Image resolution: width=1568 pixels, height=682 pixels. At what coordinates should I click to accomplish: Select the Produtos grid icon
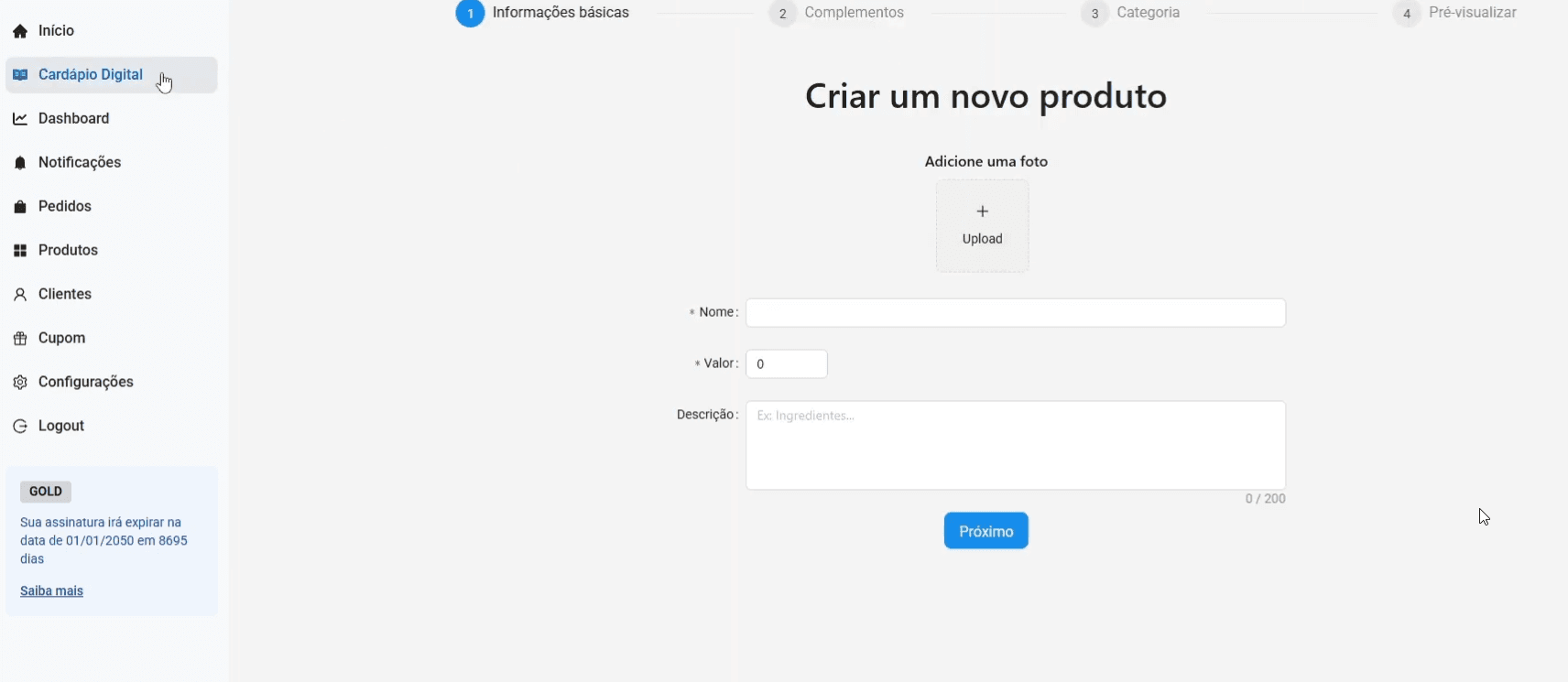tap(19, 250)
